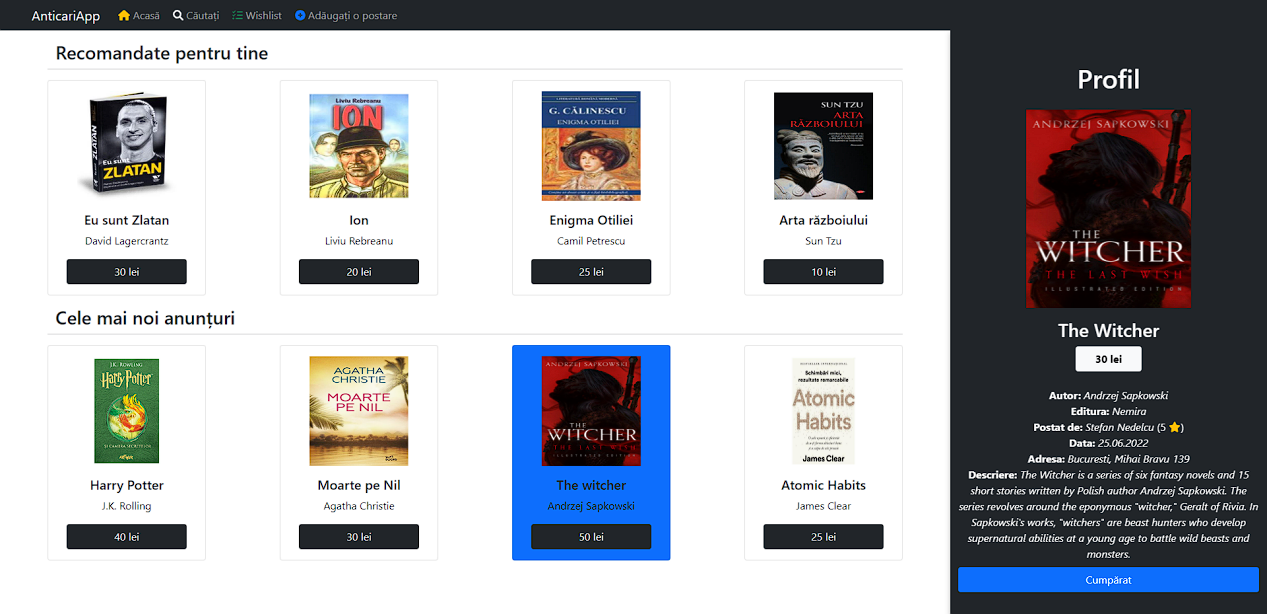Open the AnticariApp brand link
The height and width of the screenshot is (614, 1267).
[66, 16]
